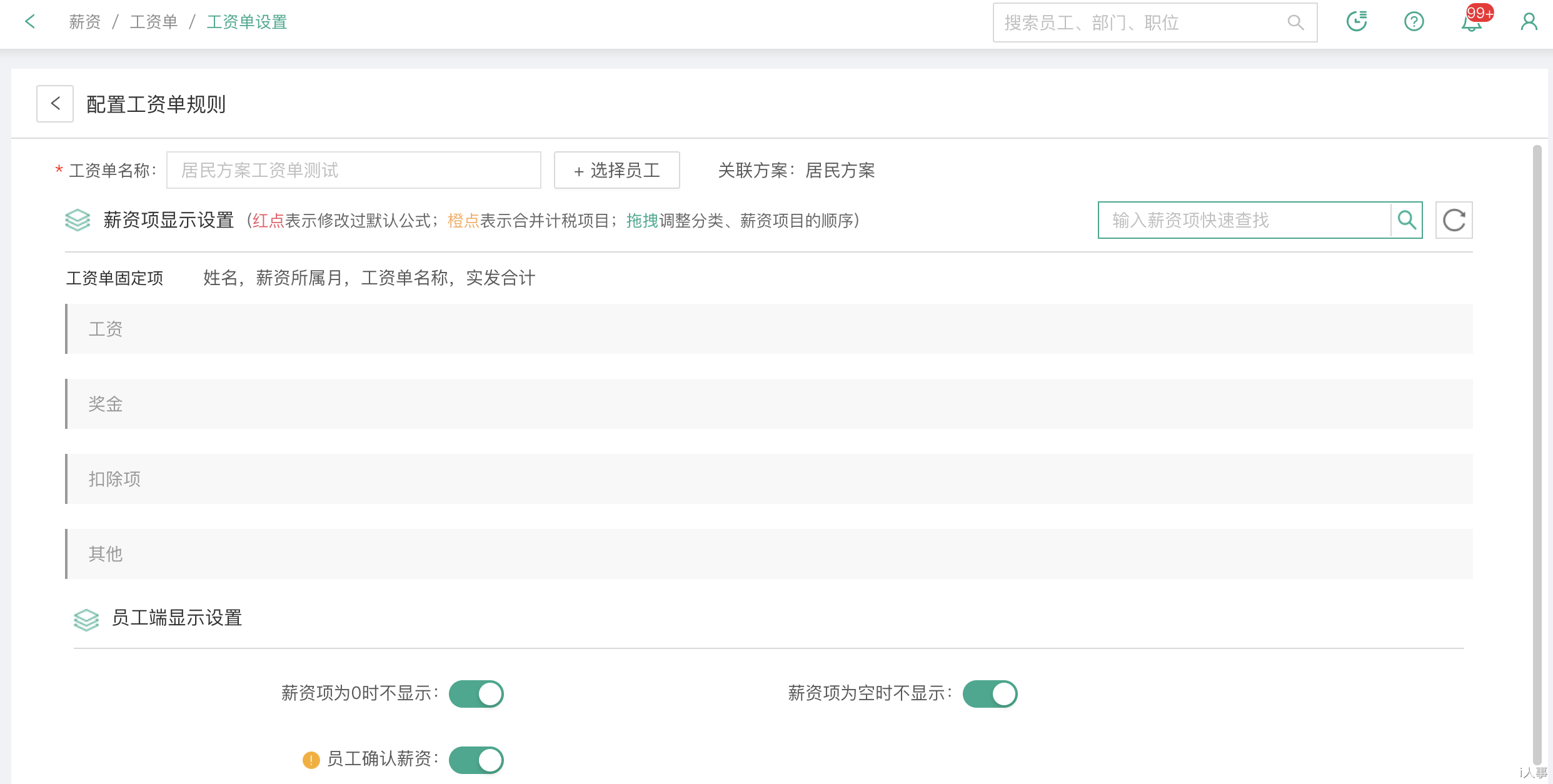Go to 工资单 breadcrumb
The image size is (1553, 784).
point(154,22)
